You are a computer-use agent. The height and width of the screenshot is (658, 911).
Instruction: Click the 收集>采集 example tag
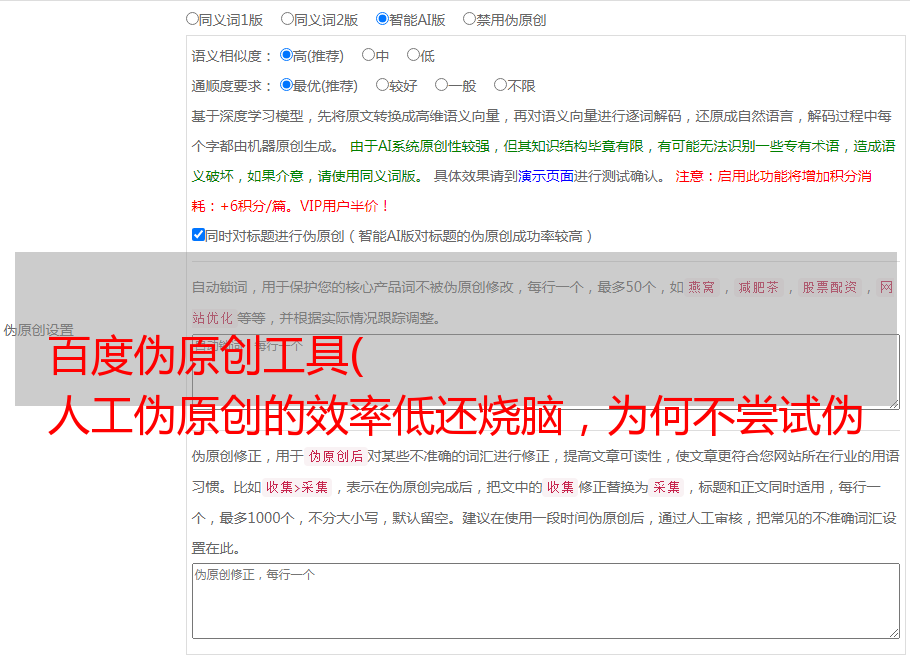(297, 487)
